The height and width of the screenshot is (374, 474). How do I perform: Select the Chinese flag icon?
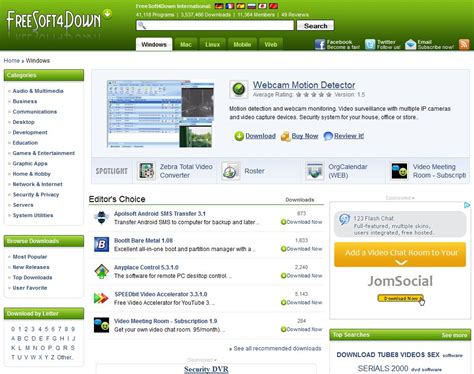coord(273,6)
